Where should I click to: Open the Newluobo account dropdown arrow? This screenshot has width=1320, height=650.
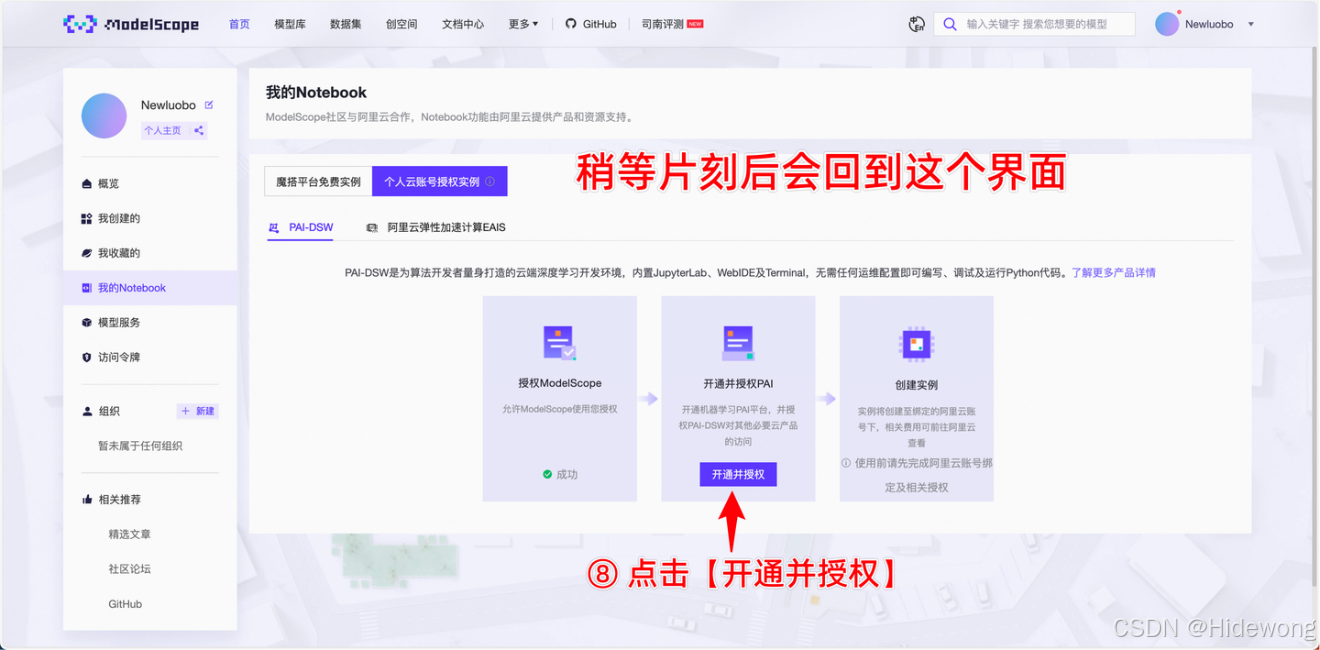click(1251, 24)
